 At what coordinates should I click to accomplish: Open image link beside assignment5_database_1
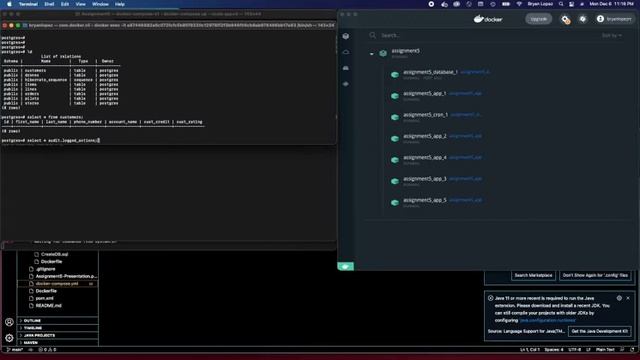click(475, 72)
